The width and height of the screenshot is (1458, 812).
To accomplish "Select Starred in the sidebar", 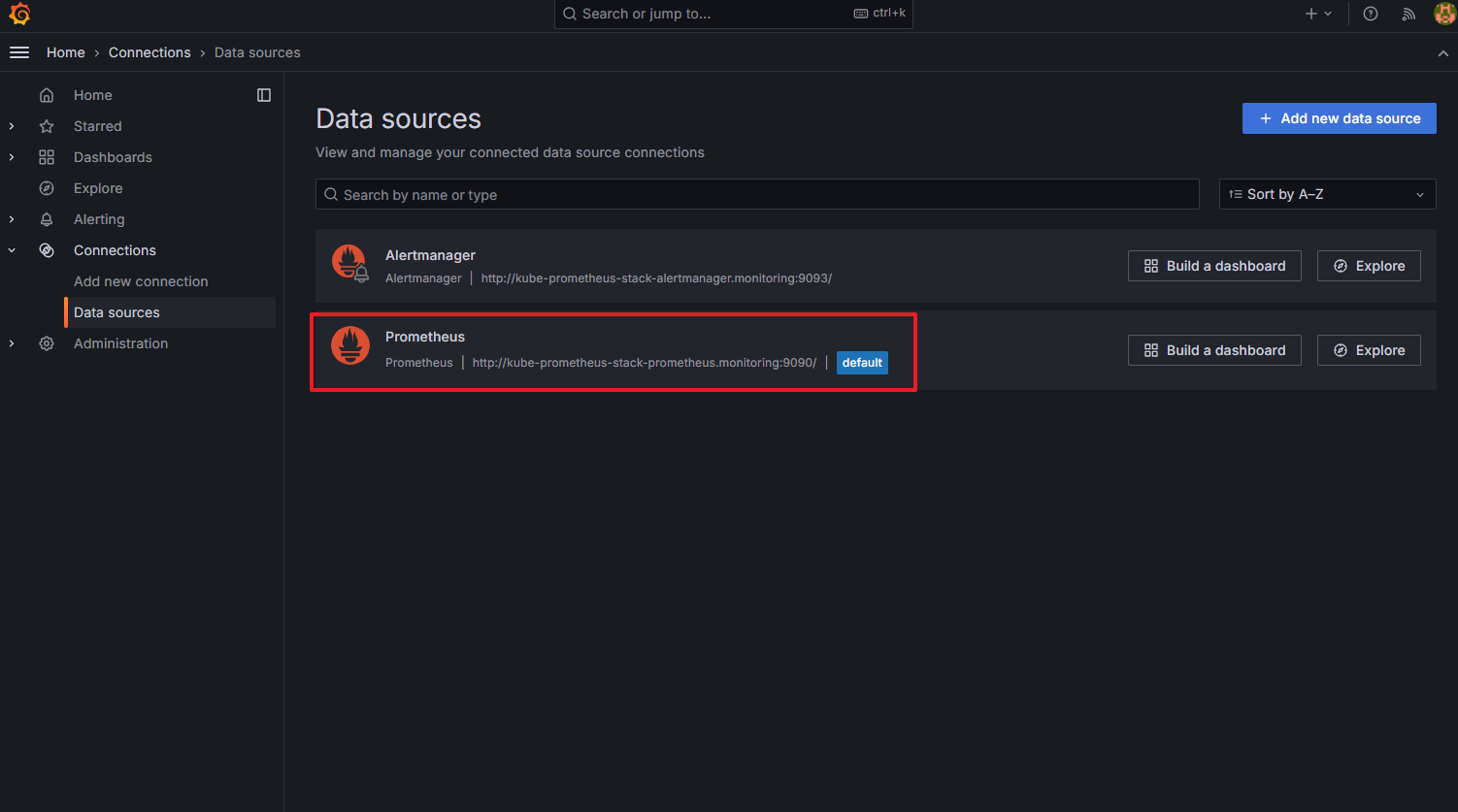I will (x=98, y=126).
